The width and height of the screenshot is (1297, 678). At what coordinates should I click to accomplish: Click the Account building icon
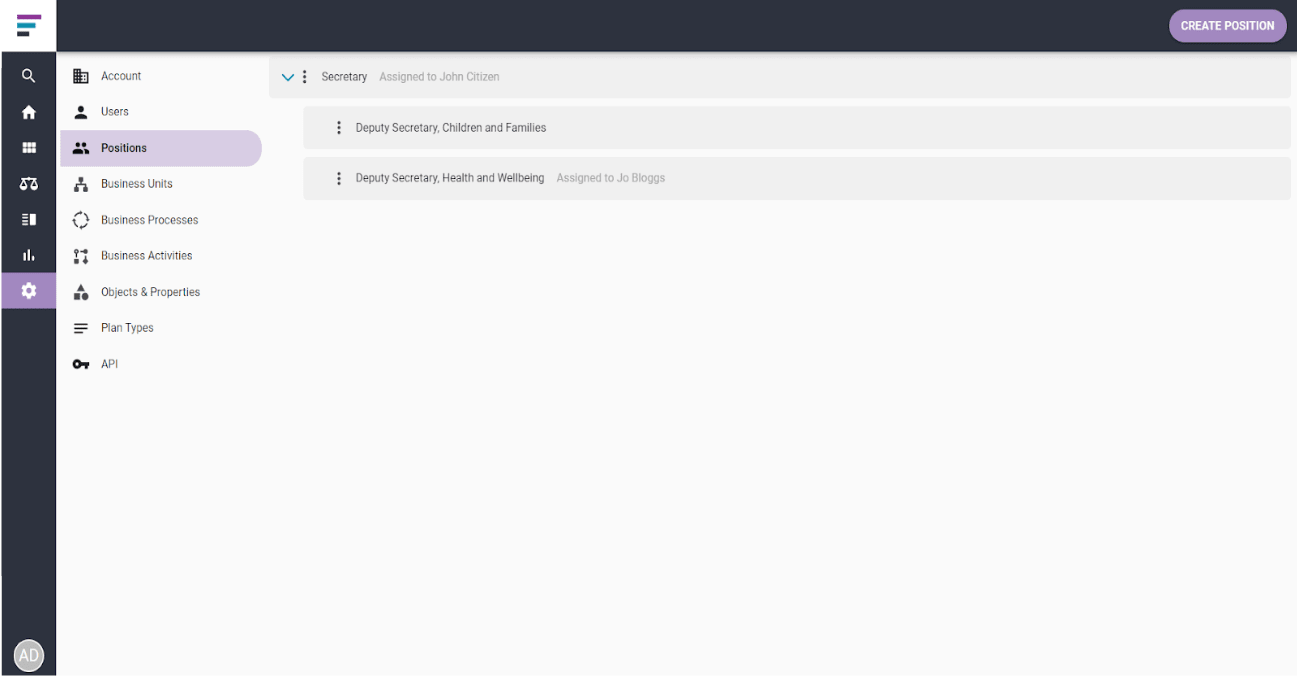tap(81, 76)
